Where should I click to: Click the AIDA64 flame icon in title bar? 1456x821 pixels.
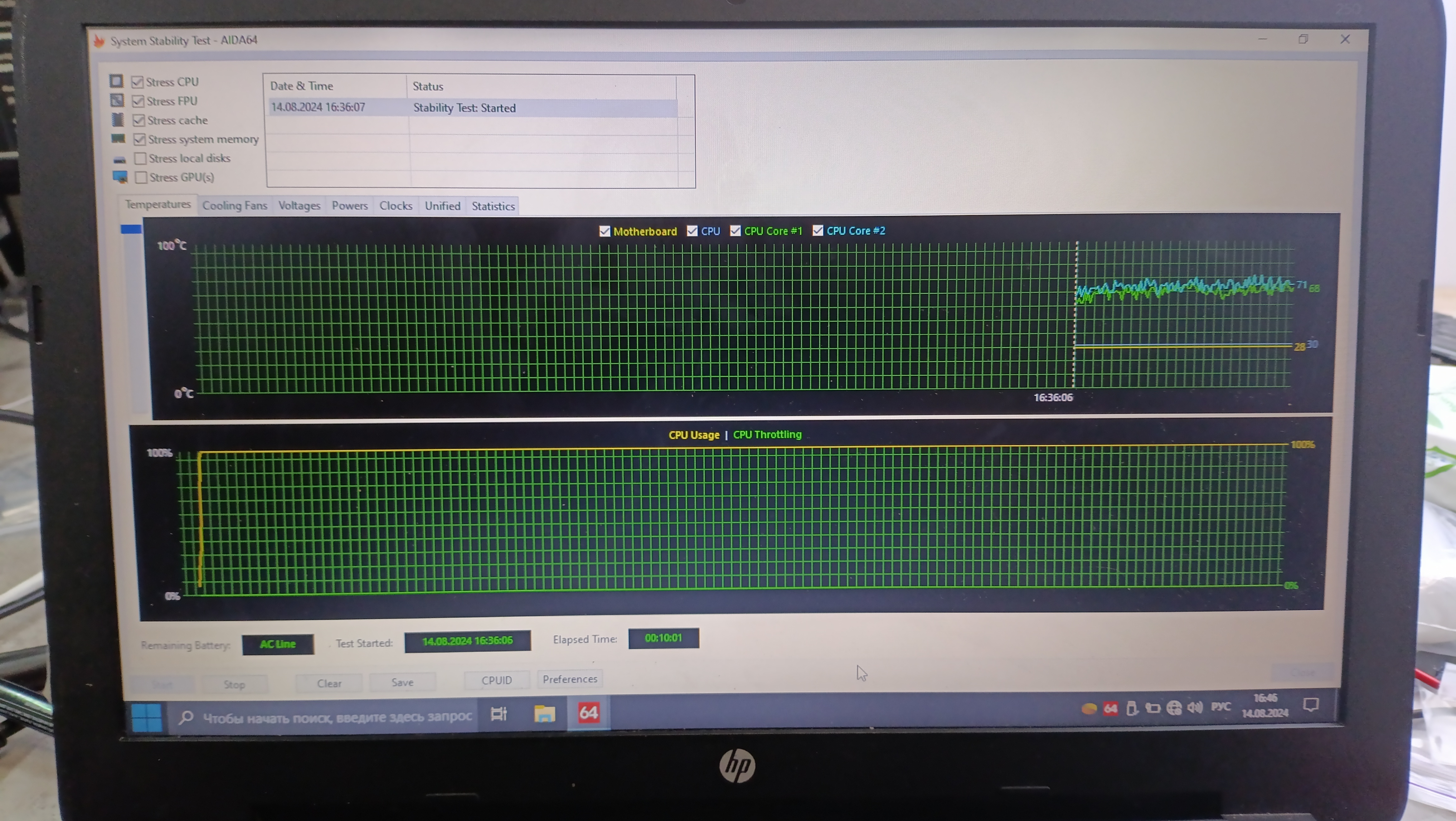coord(99,41)
